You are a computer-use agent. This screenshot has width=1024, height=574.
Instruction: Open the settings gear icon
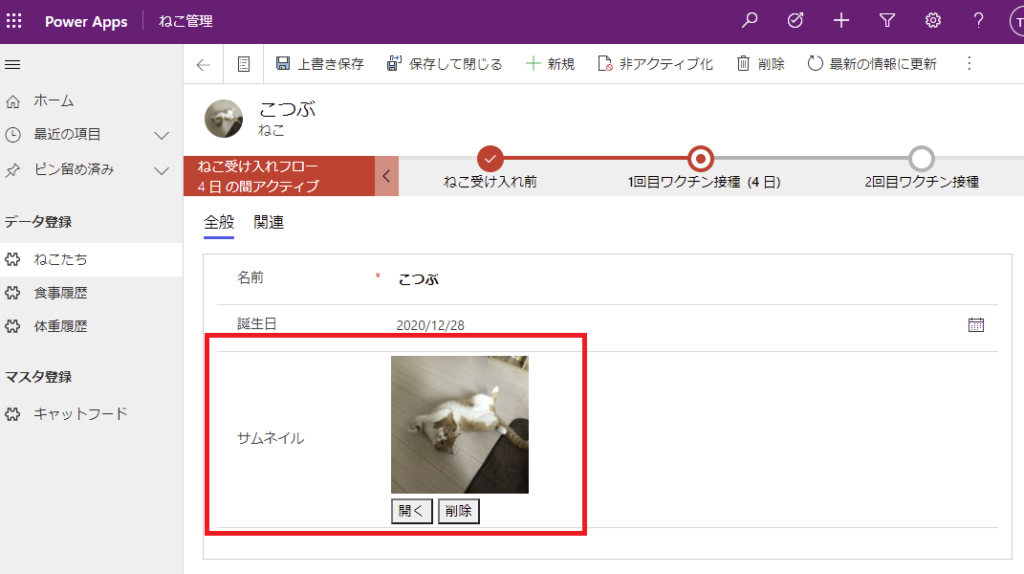coord(933,21)
